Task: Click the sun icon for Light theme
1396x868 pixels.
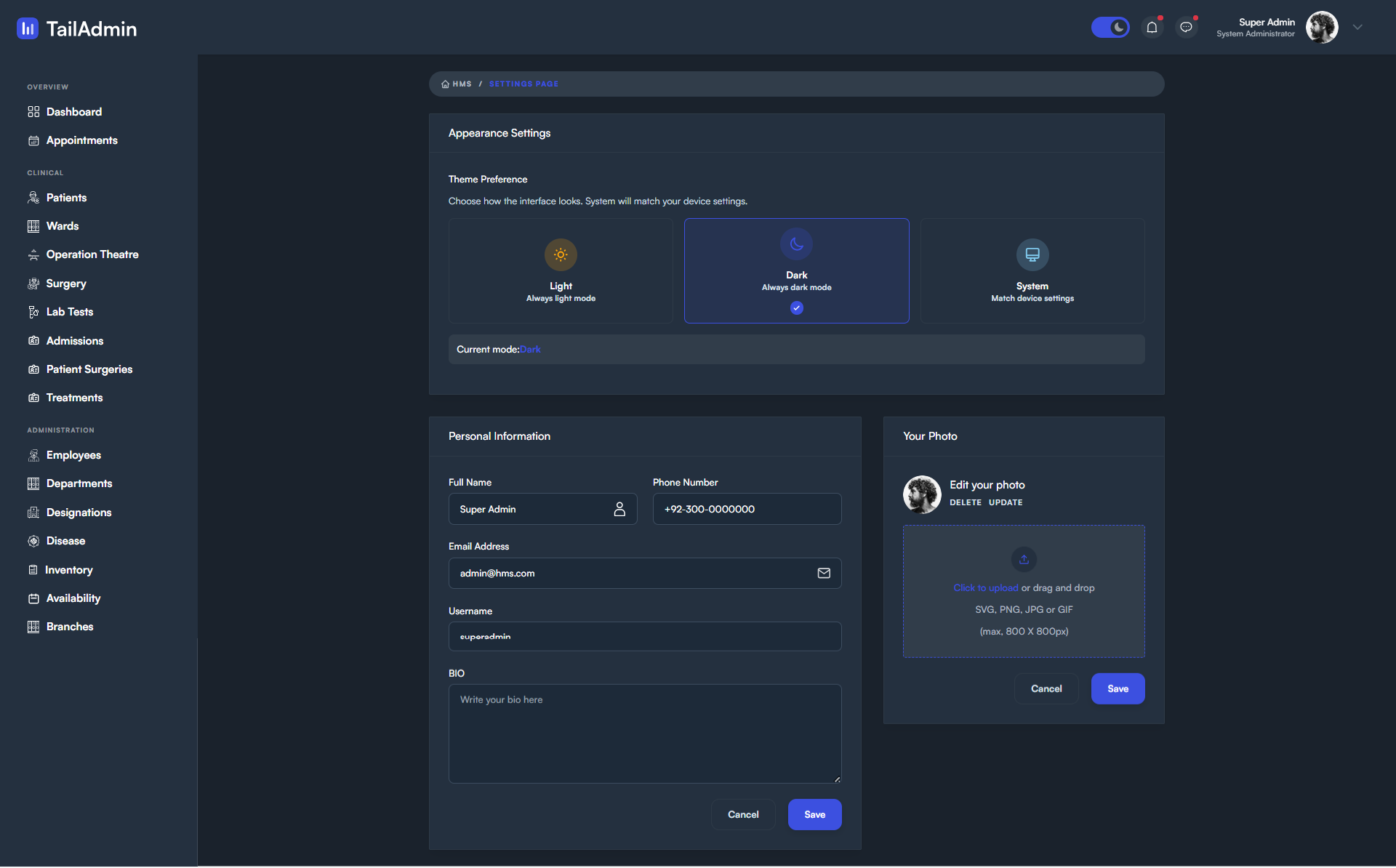Action: coord(561,254)
